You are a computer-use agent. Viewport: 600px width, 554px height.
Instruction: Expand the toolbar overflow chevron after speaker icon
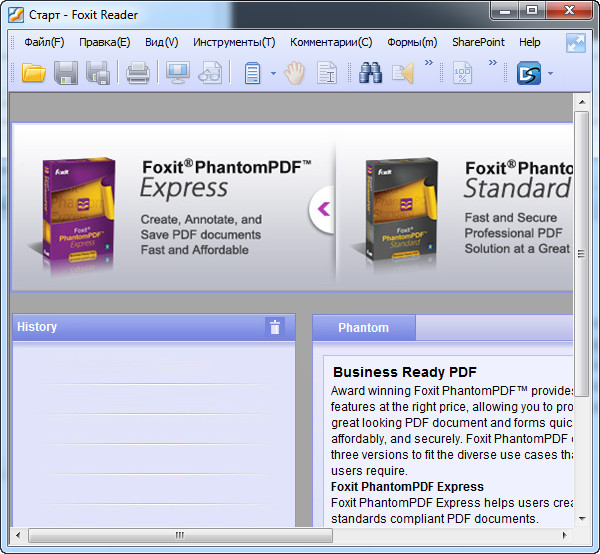(429, 64)
